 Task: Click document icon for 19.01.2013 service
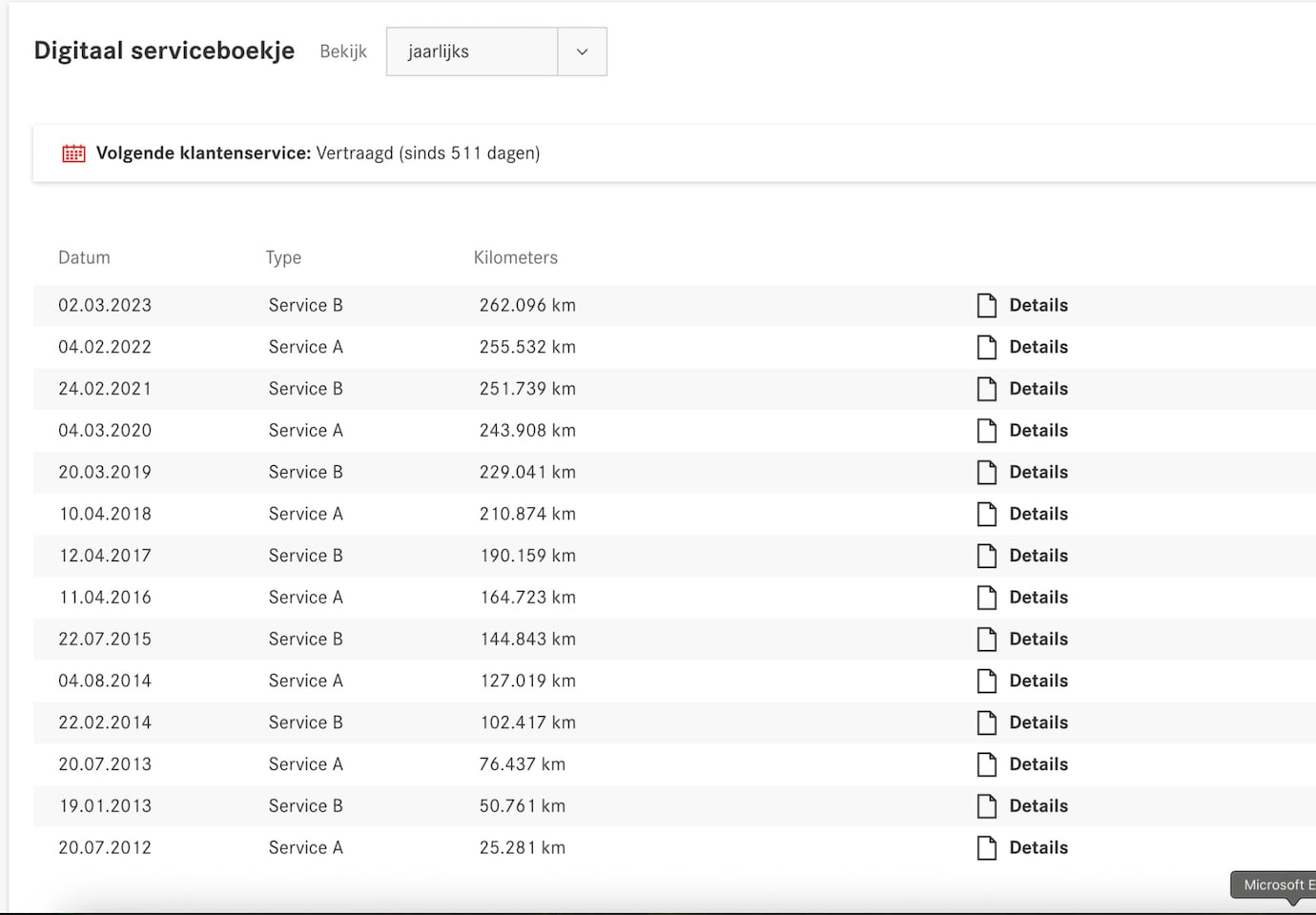tap(987, 806)
